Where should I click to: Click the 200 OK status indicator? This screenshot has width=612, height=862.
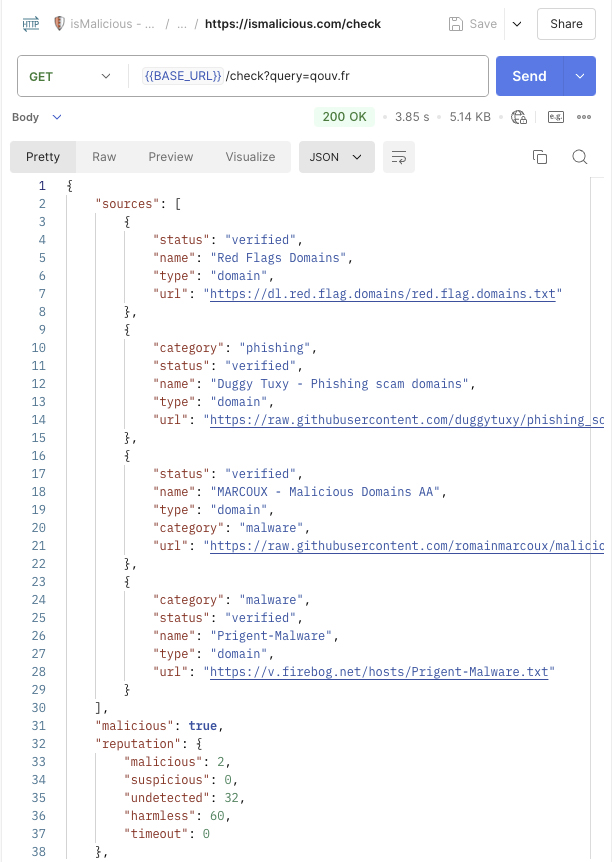coord(344,116)
